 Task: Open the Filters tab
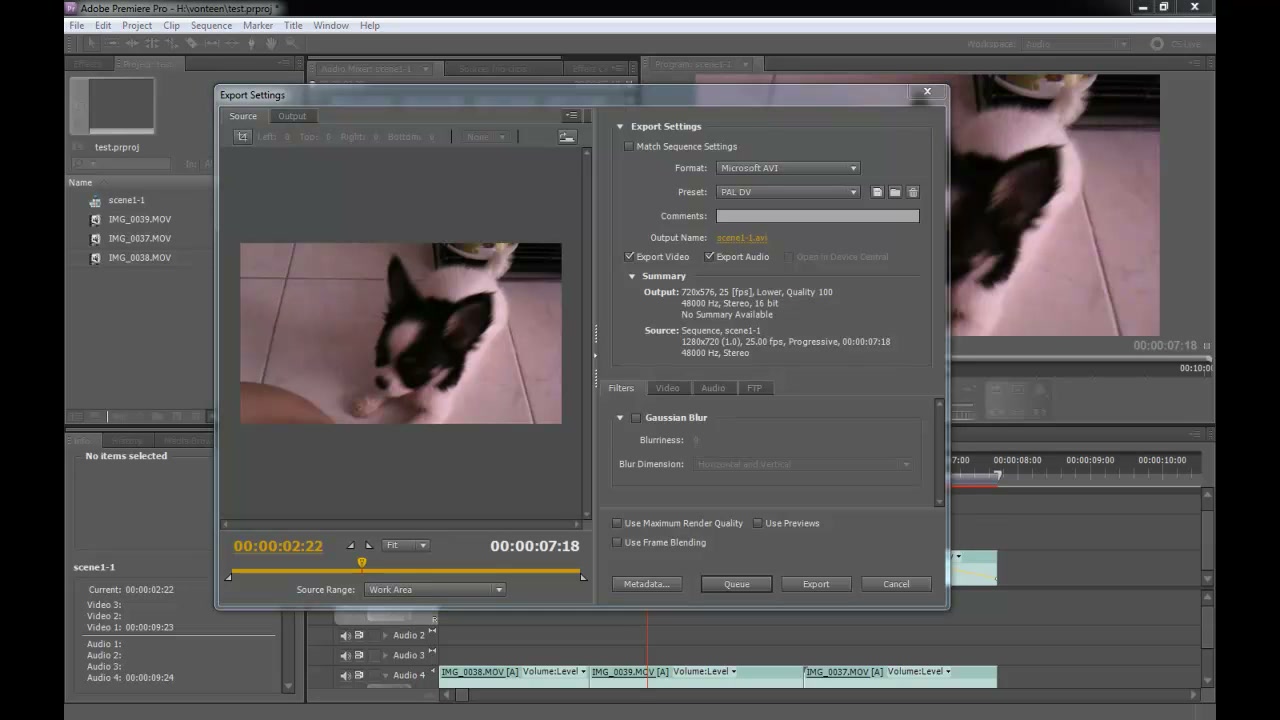click(x=621, y=388)
